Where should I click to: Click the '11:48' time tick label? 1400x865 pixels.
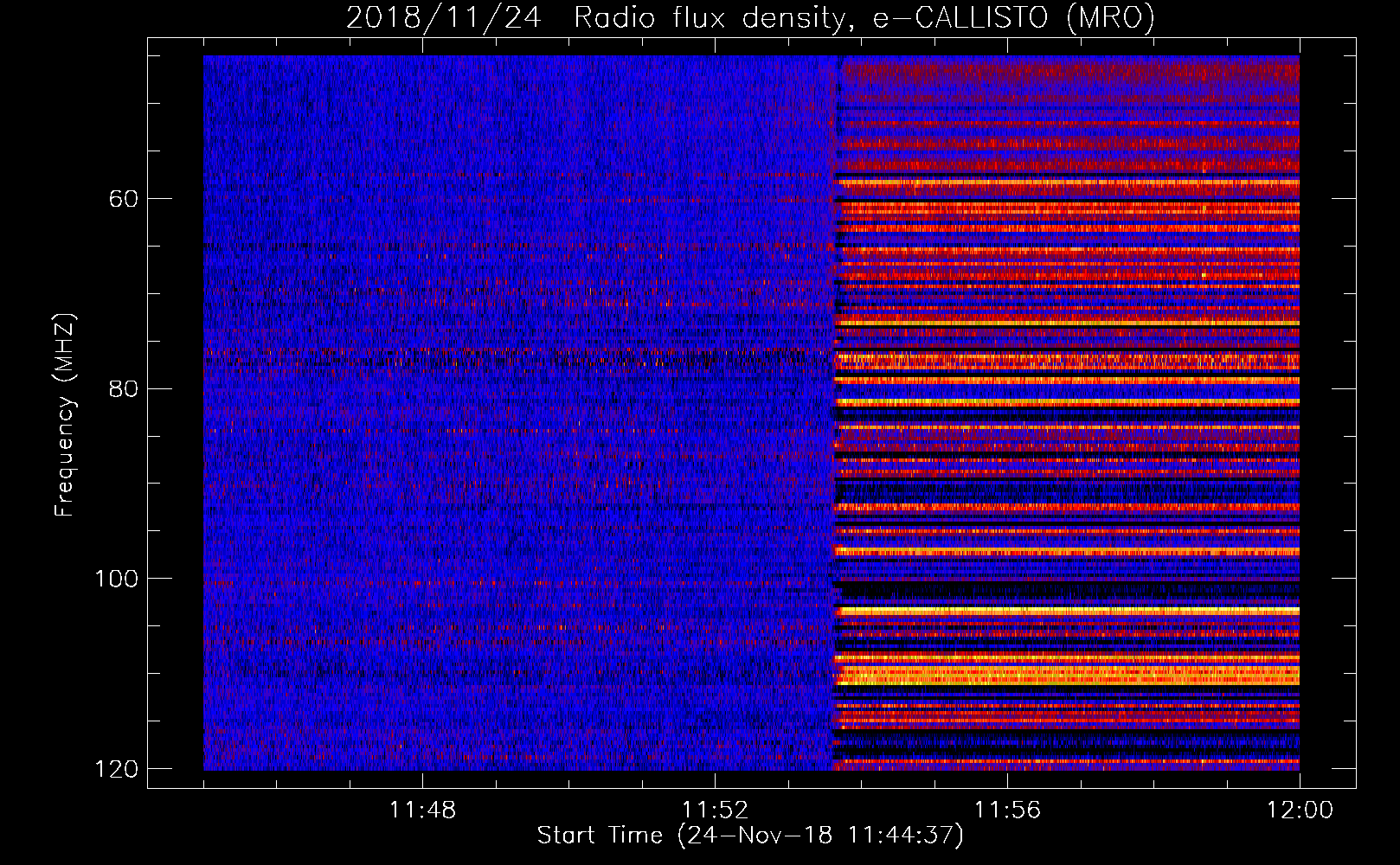coord(422,811)
